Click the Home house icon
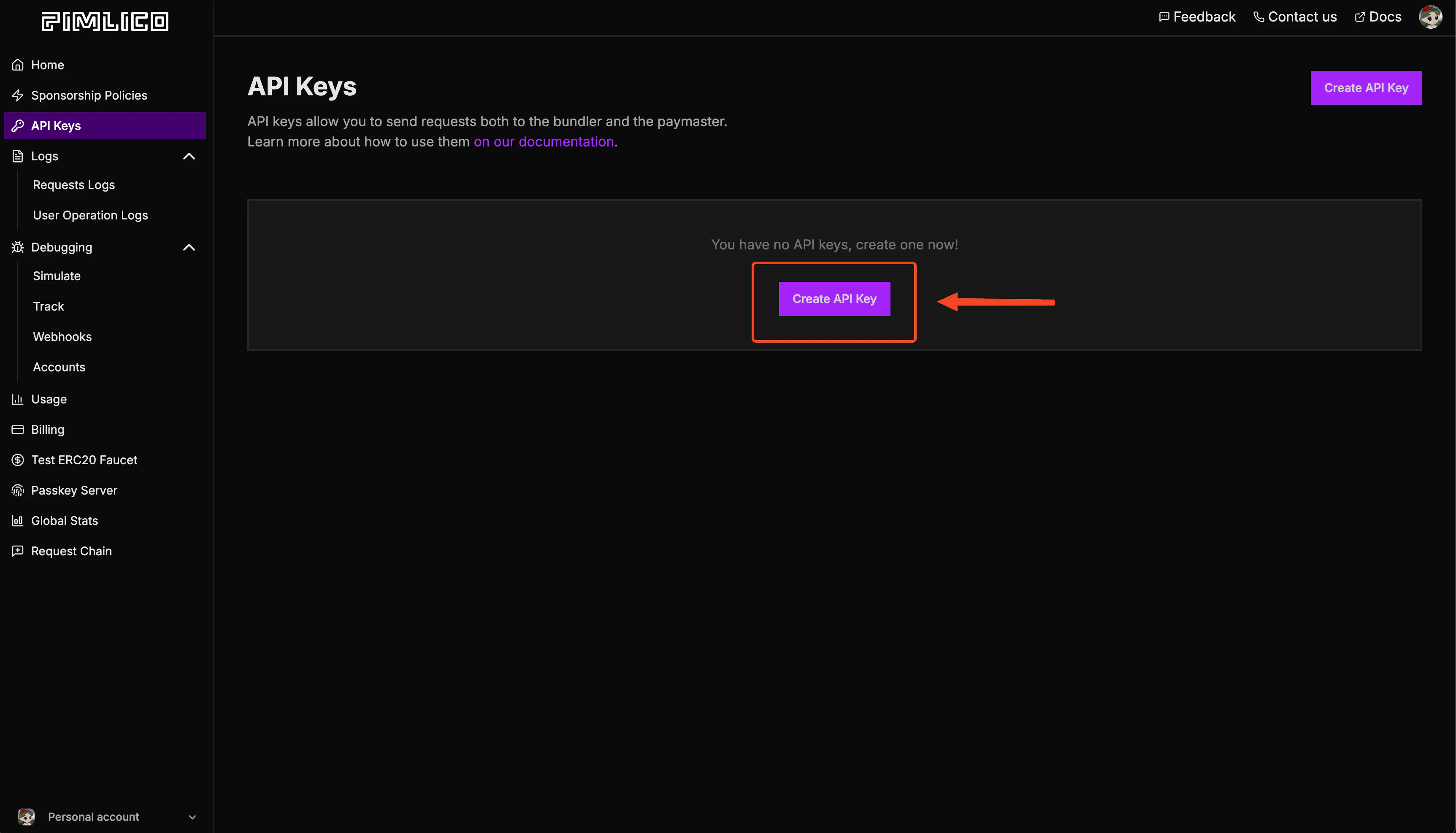This screenshot has height=833, width=1456. pos(18,65)
